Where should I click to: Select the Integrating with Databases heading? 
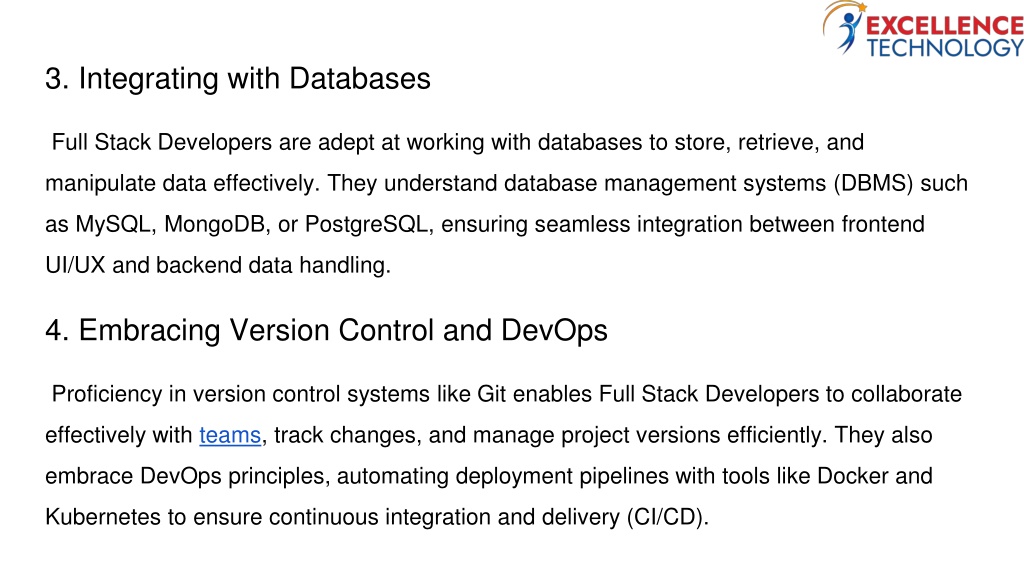[x=238, y=79]
